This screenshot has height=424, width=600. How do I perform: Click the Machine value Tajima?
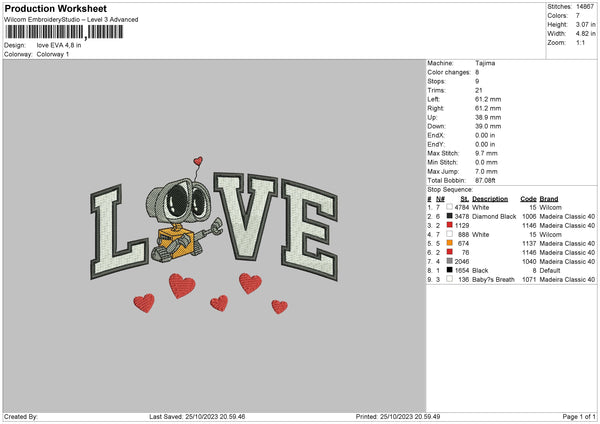(485, 63)
